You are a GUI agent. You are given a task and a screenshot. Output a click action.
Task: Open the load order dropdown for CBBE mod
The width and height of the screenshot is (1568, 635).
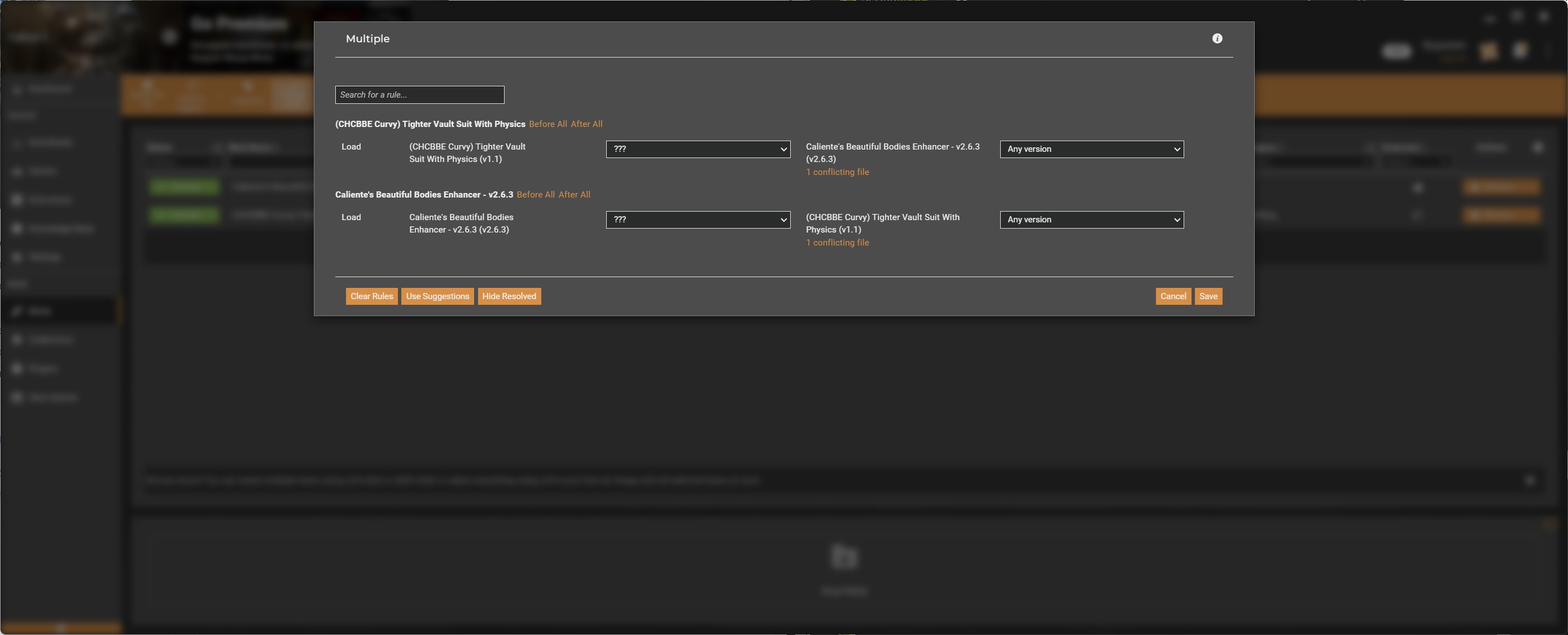[697, 219]
